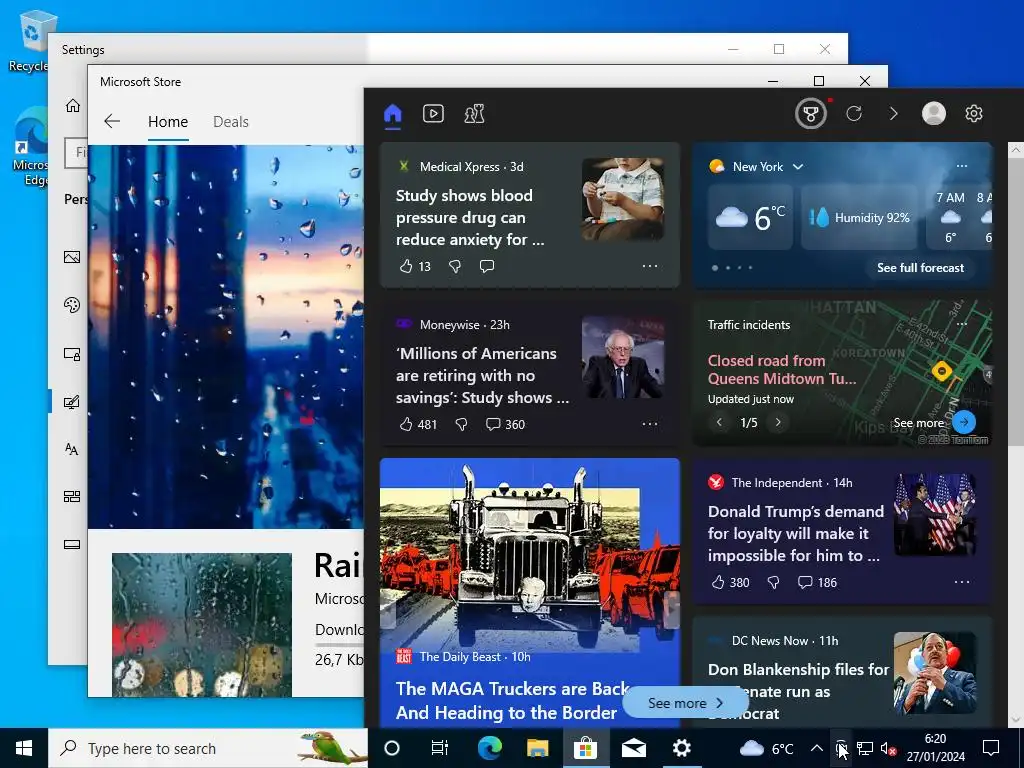1024x768 pixels.
Task: Go to next traffic incident
Action: (x=778, y=423)
